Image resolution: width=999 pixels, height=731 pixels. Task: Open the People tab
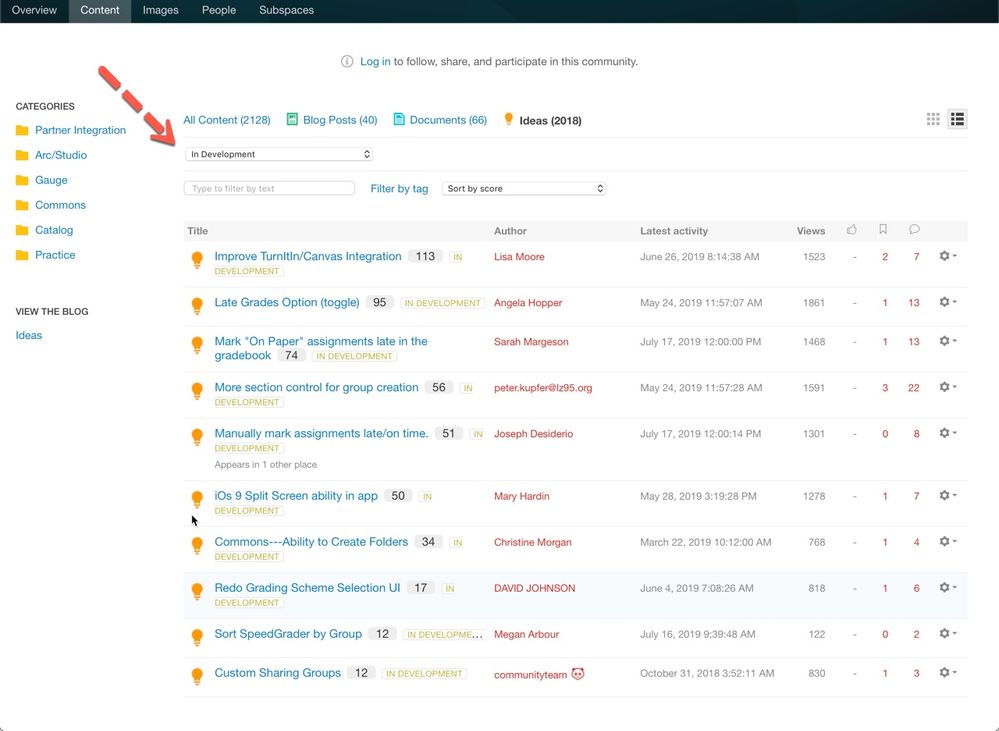pos(219,10)
